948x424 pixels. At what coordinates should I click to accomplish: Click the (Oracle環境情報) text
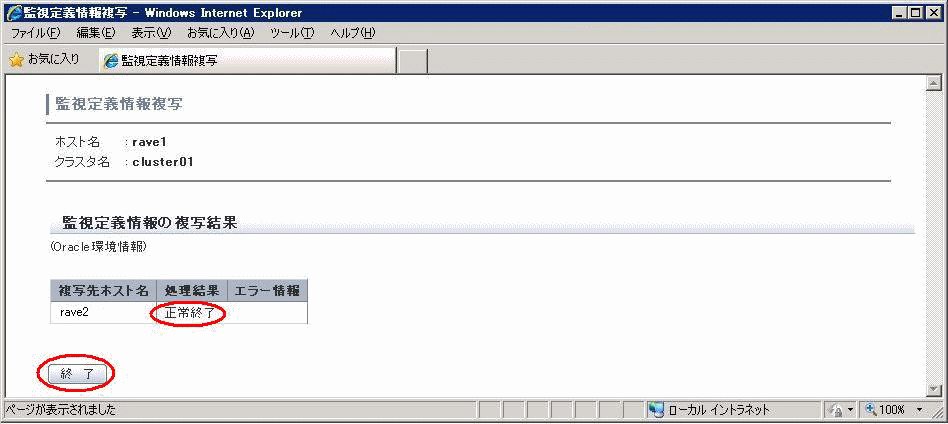(99, 247)
